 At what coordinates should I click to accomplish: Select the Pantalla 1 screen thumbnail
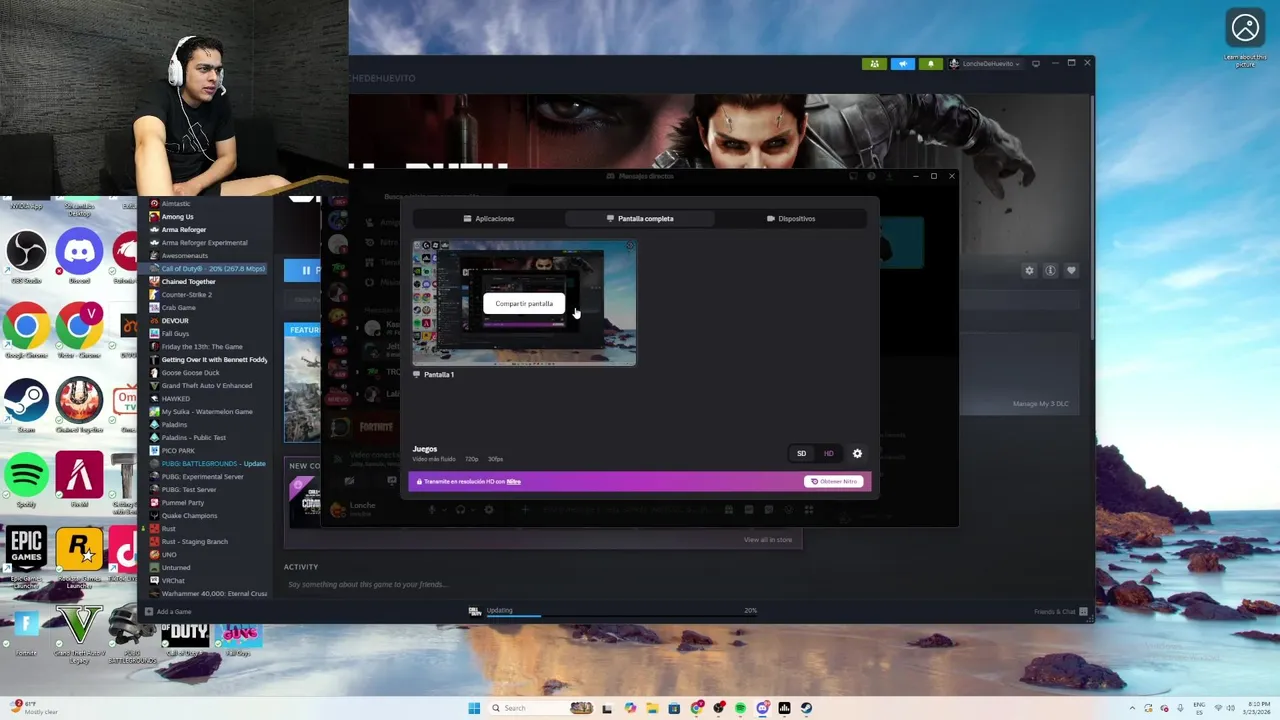tap(524, 303)
